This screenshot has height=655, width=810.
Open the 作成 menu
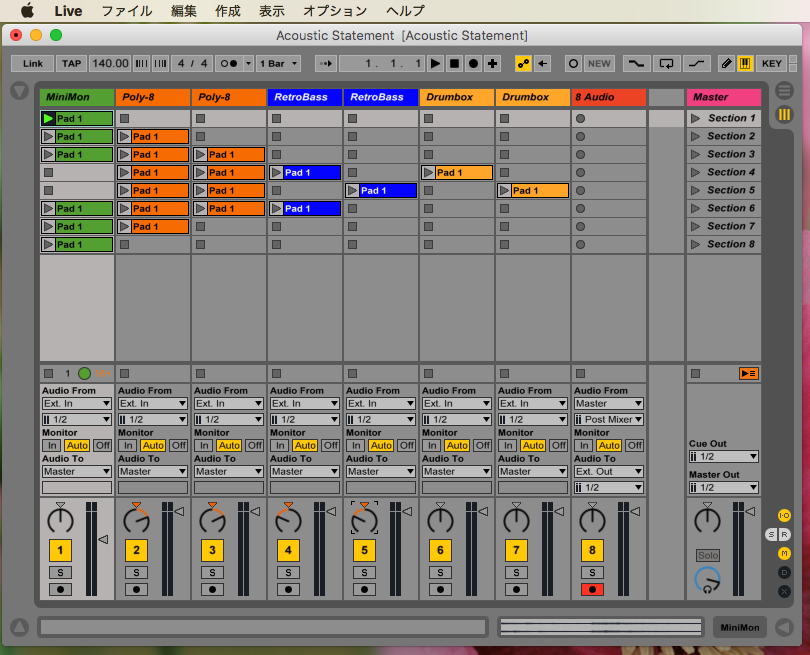[228, 11]
